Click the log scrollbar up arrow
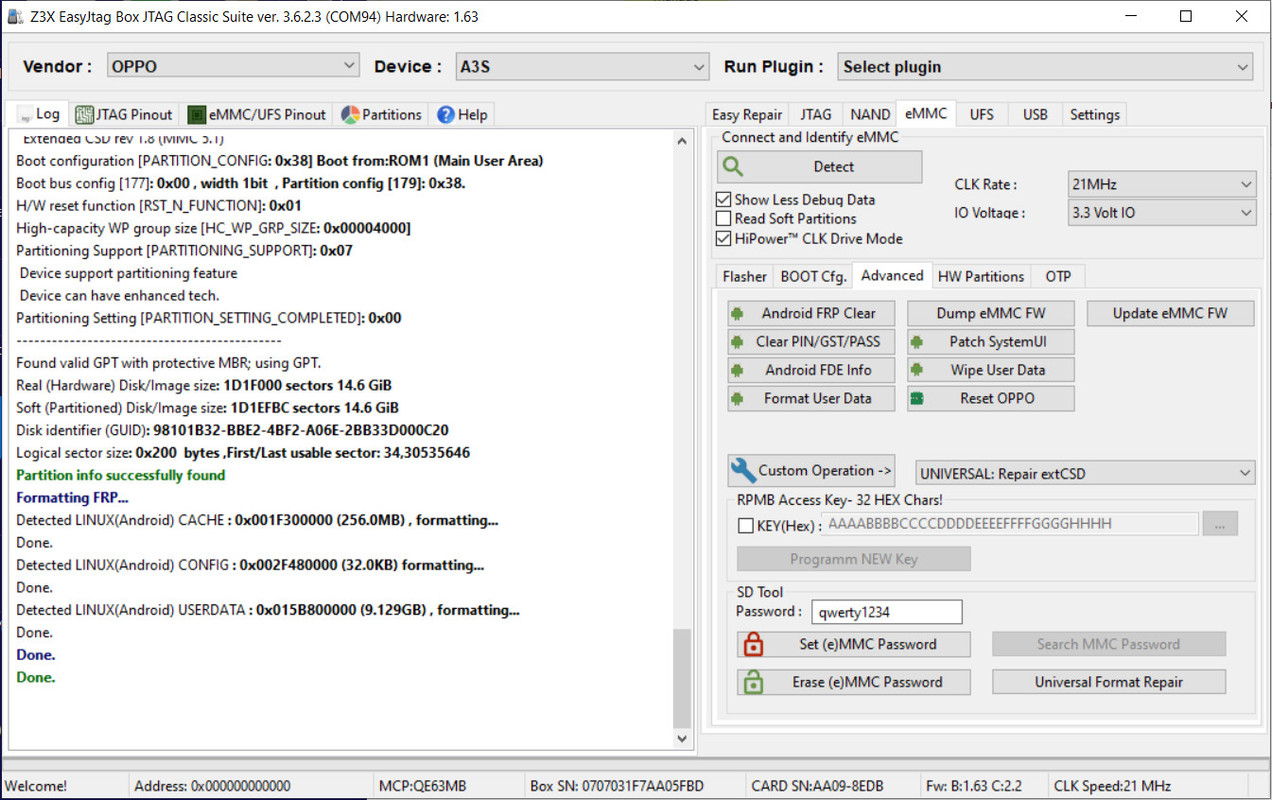Viewport: 1272px width, 800px height. [683, 141]
